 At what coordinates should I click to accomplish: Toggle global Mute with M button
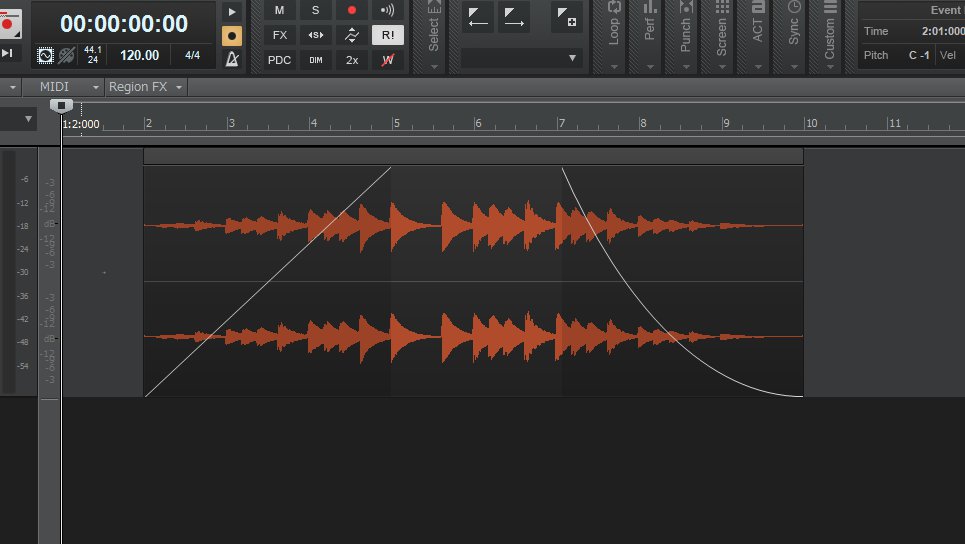point(280,10)
